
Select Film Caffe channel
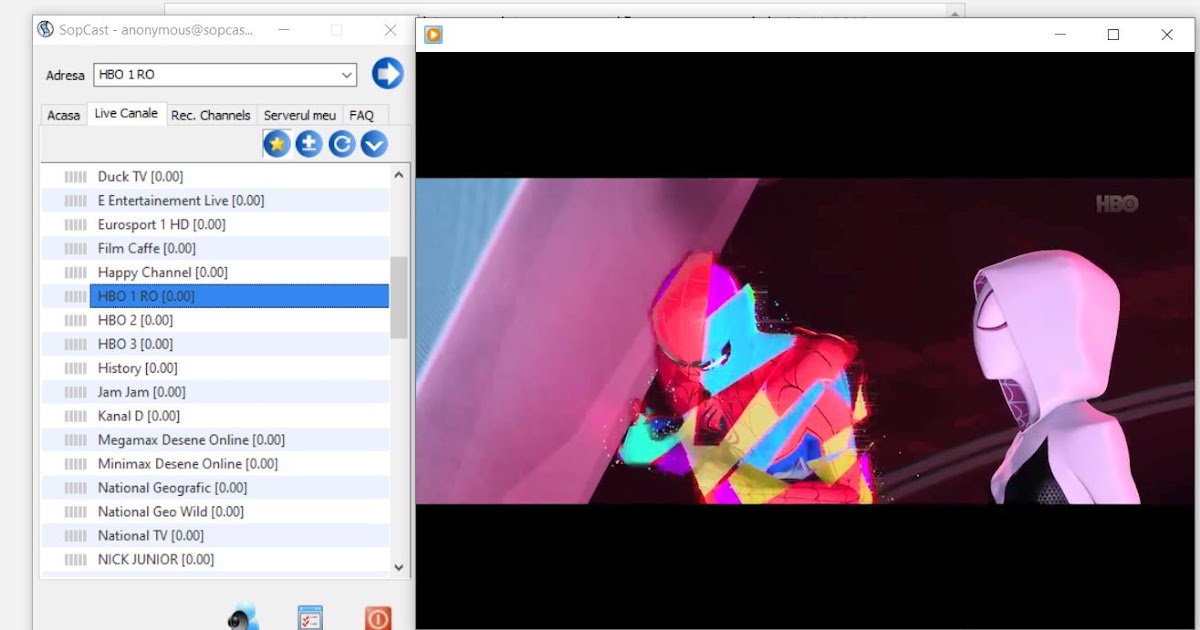(147, 248)
